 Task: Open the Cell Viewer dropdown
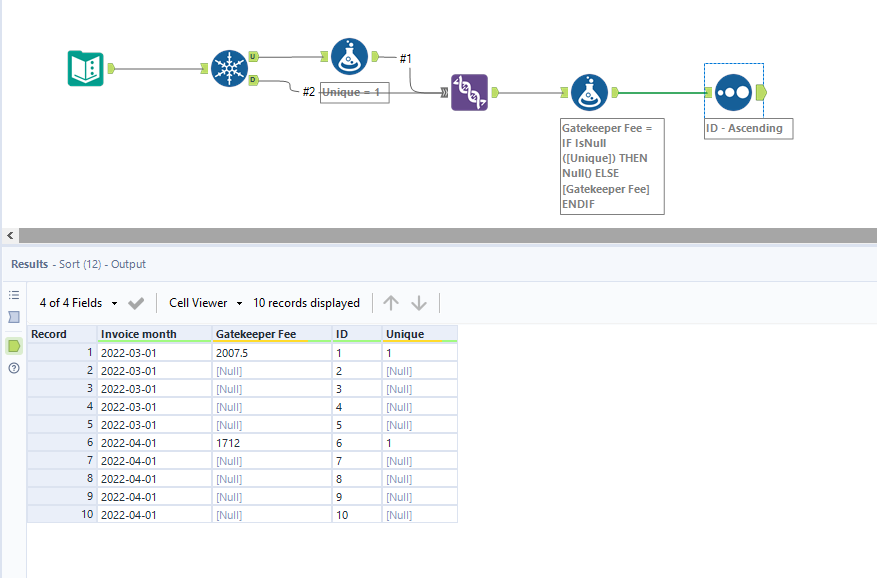206,303
